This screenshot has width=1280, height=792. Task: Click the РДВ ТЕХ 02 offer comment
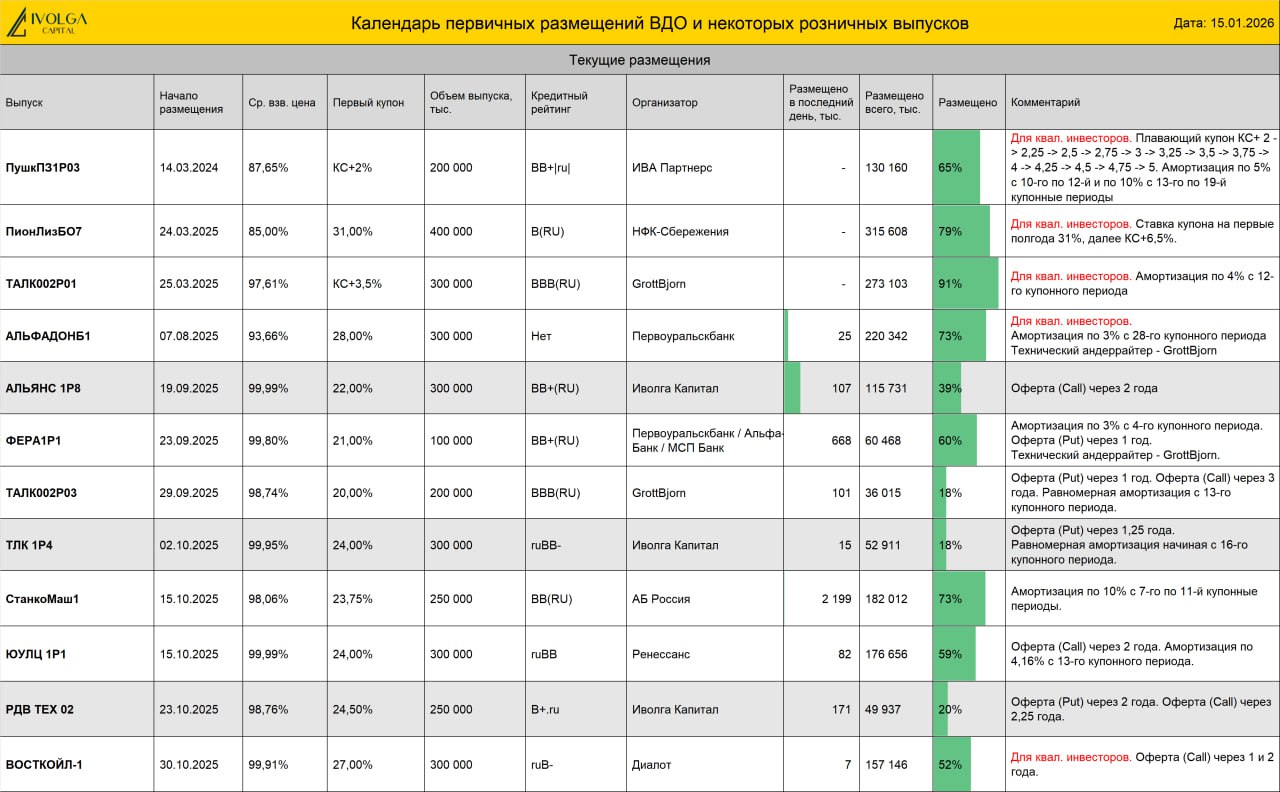point(1141,710)
